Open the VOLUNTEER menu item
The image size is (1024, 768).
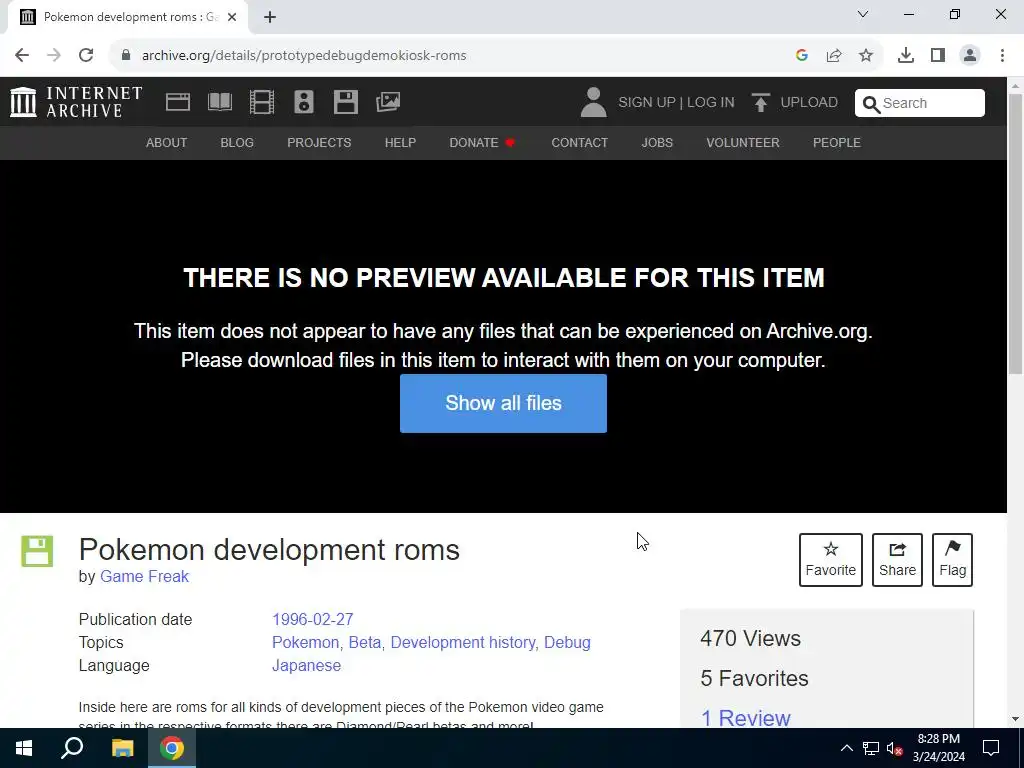tap(743, 142)
